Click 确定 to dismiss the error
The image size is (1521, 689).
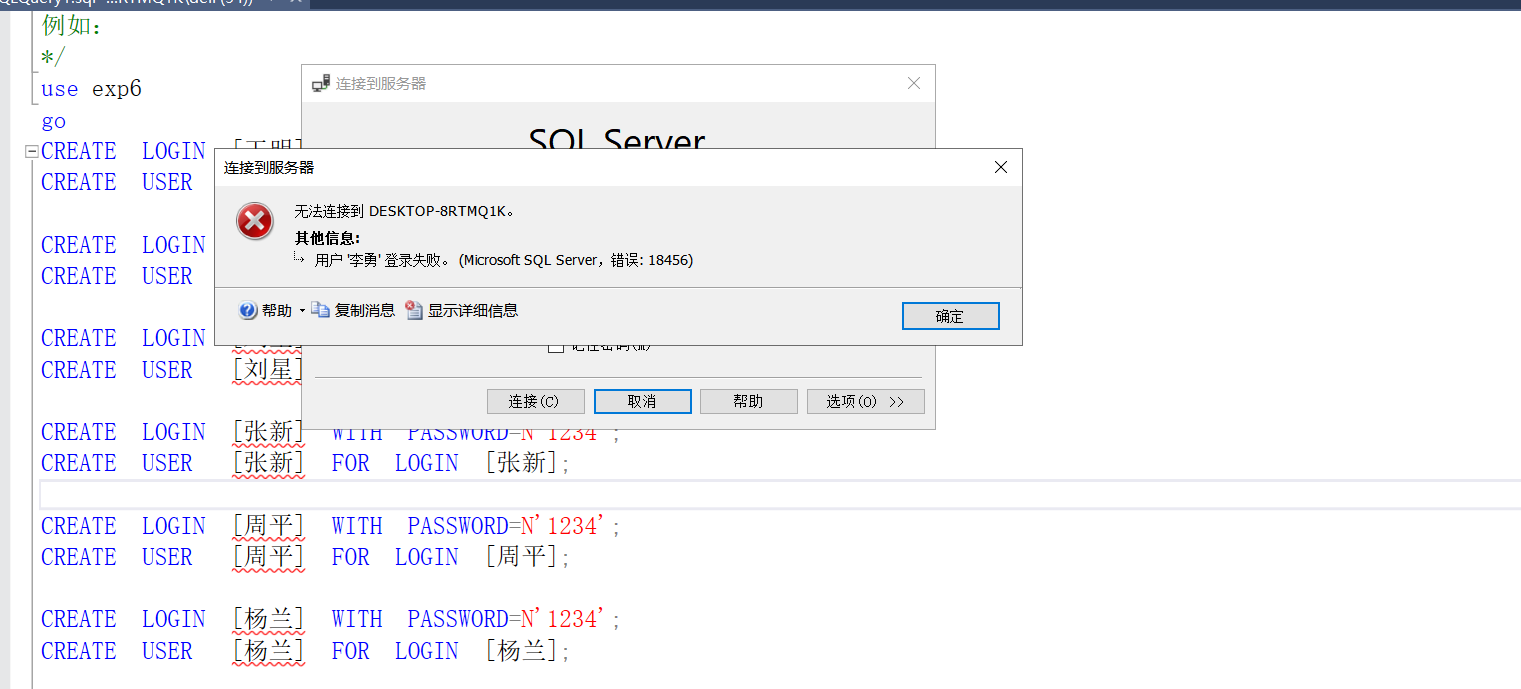[950, 315]
